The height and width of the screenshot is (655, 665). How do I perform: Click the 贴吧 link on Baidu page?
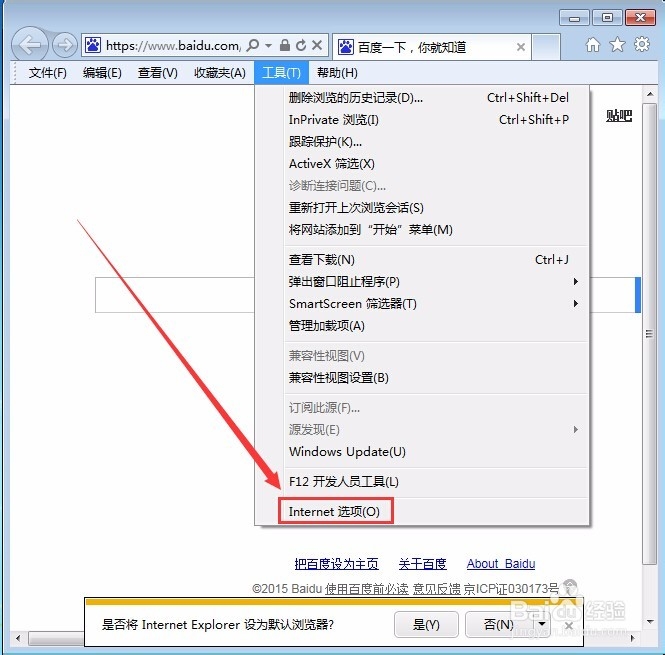click(619, 116)
